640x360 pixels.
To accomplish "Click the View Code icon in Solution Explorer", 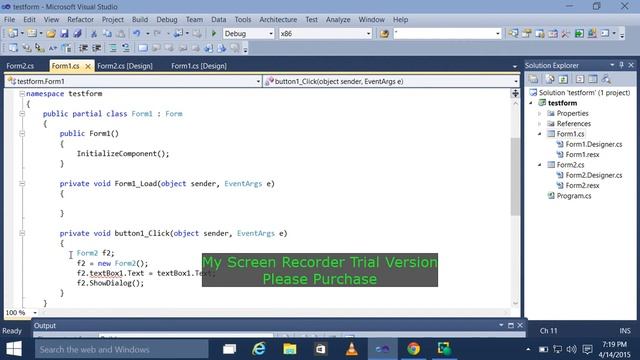I will 580,79.
